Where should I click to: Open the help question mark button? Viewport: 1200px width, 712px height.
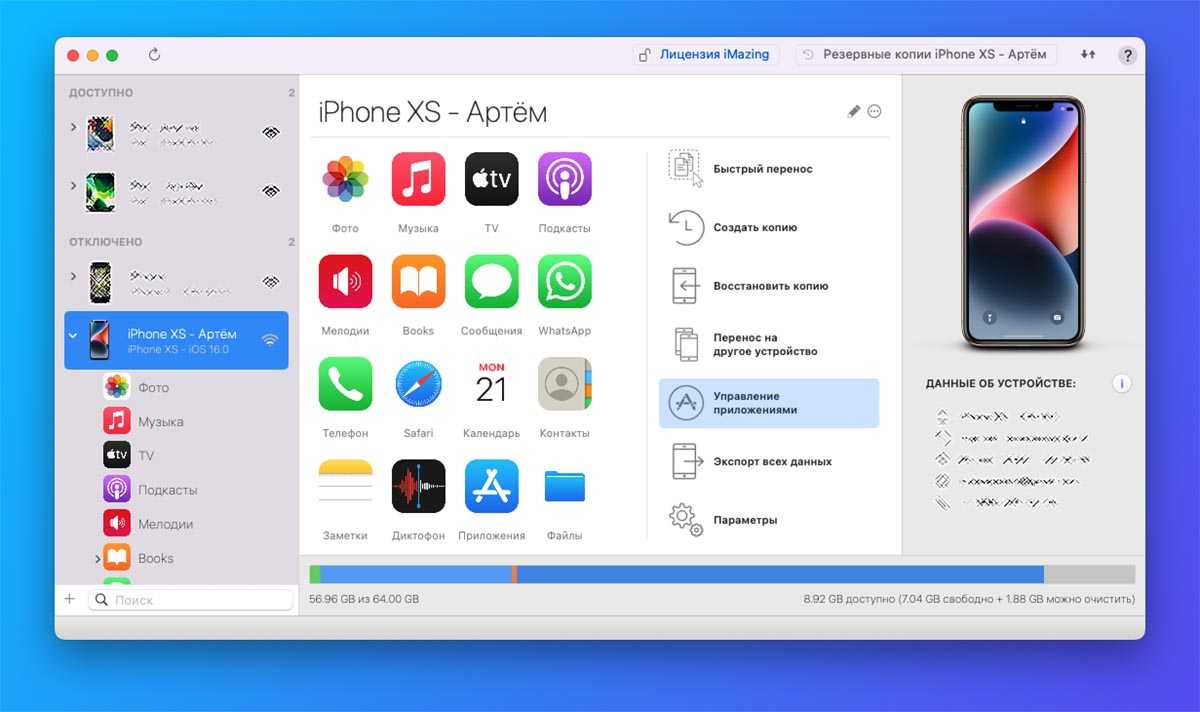point(1127,55)
